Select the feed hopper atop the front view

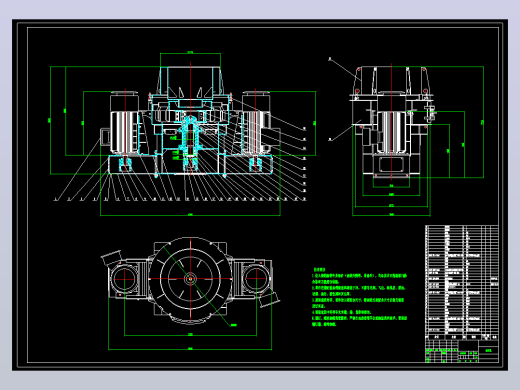click(x=190, y=82)
